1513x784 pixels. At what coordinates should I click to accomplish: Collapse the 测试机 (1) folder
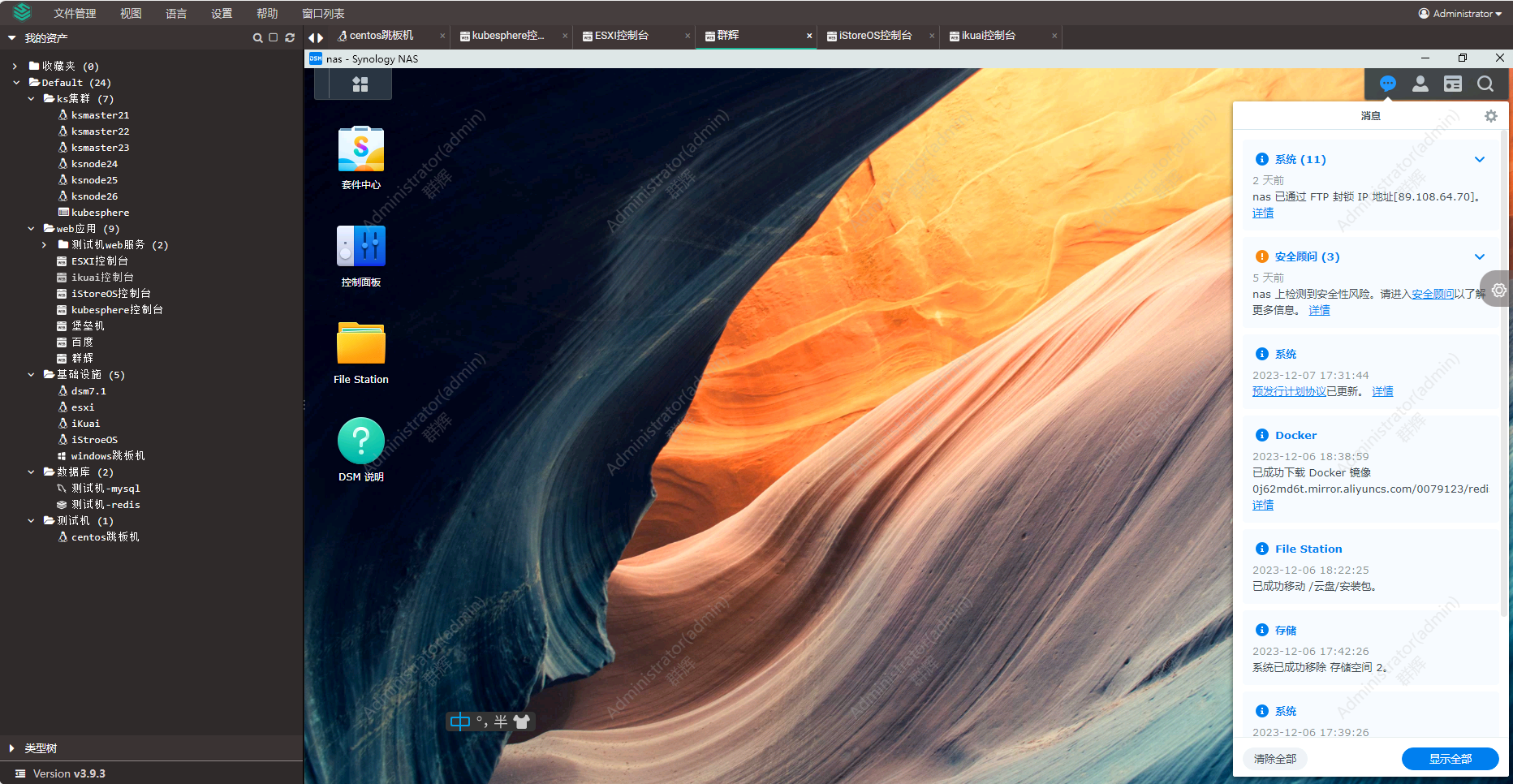point(31,521)
